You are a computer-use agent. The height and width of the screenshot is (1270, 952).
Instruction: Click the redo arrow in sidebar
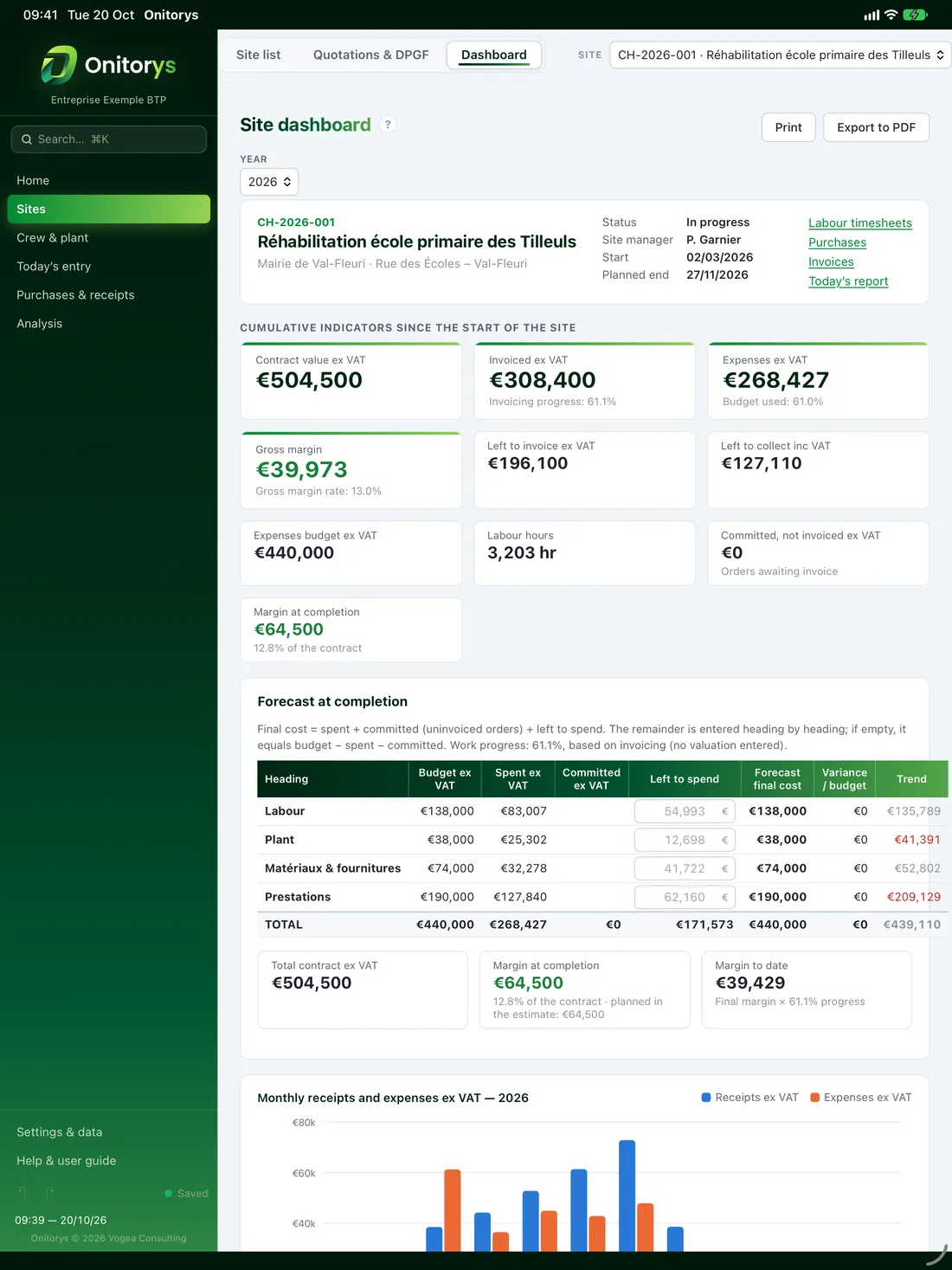click(x=49, y=1193)
